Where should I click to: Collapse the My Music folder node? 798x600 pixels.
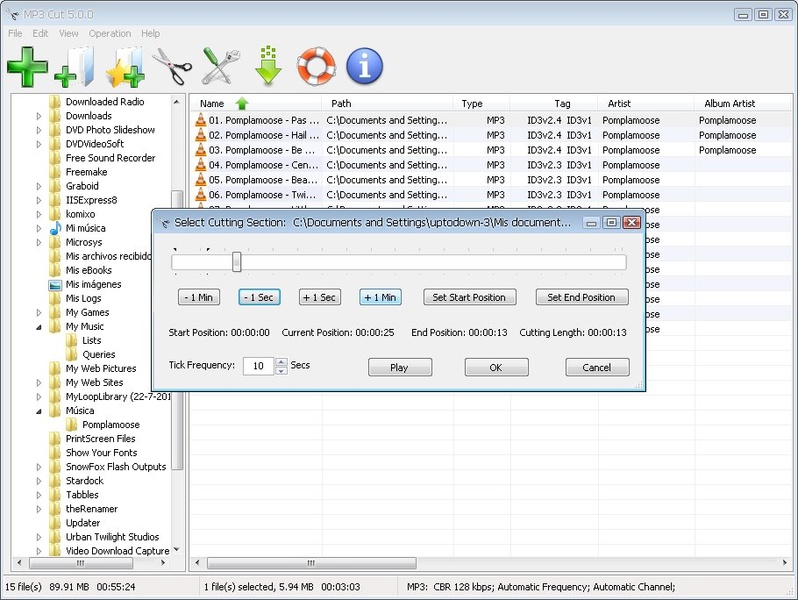pos(40,327)
